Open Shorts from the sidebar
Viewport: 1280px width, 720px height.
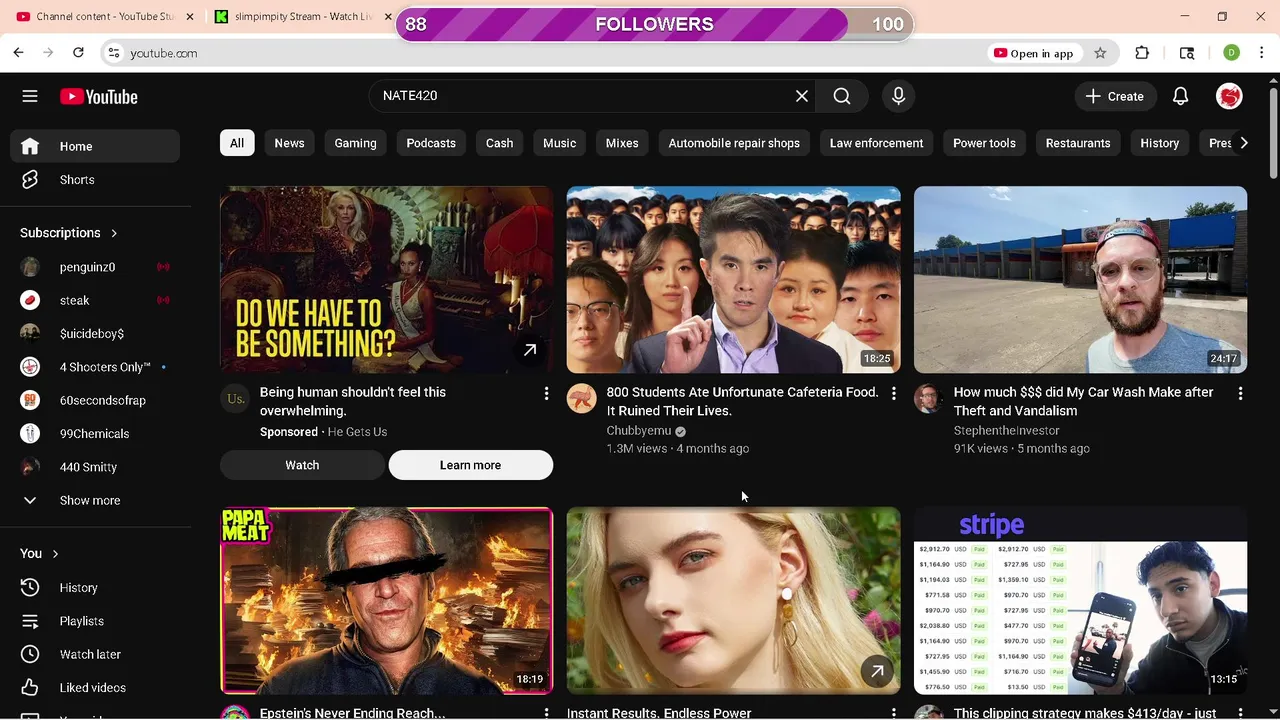pos(95,180)
